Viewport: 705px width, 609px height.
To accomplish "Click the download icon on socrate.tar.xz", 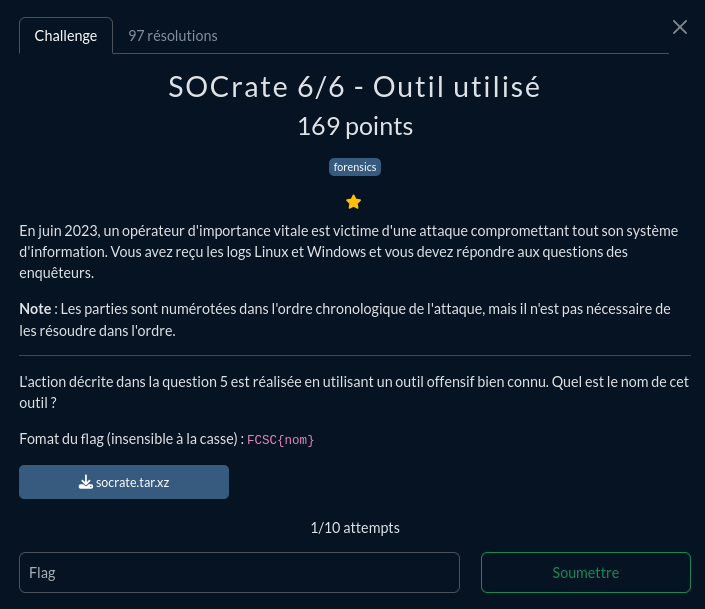I will pyautogui.click(x=85, y=482).
